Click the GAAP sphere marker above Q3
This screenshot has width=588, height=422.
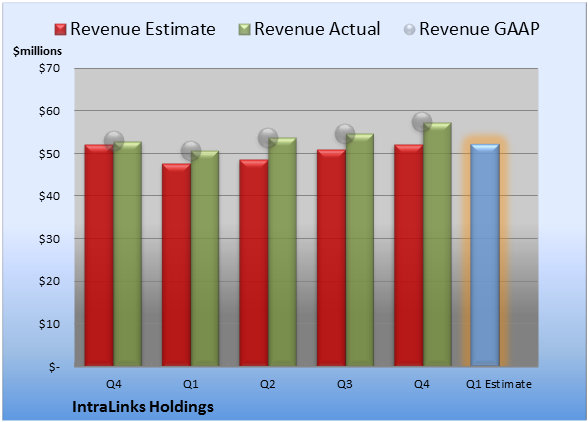tap(345, 134)
